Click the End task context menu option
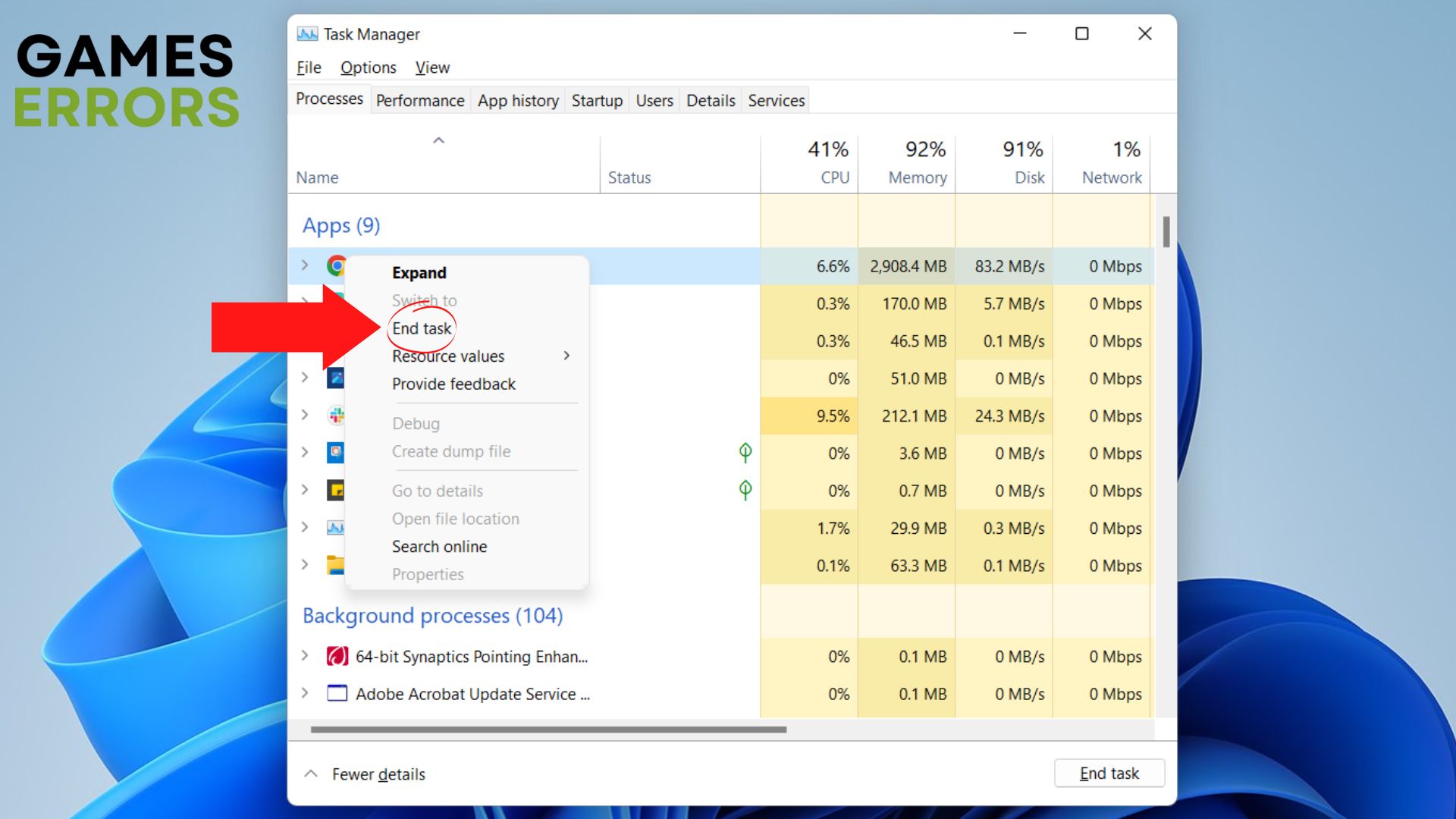 pyautogui.click(x=420, y=328)
